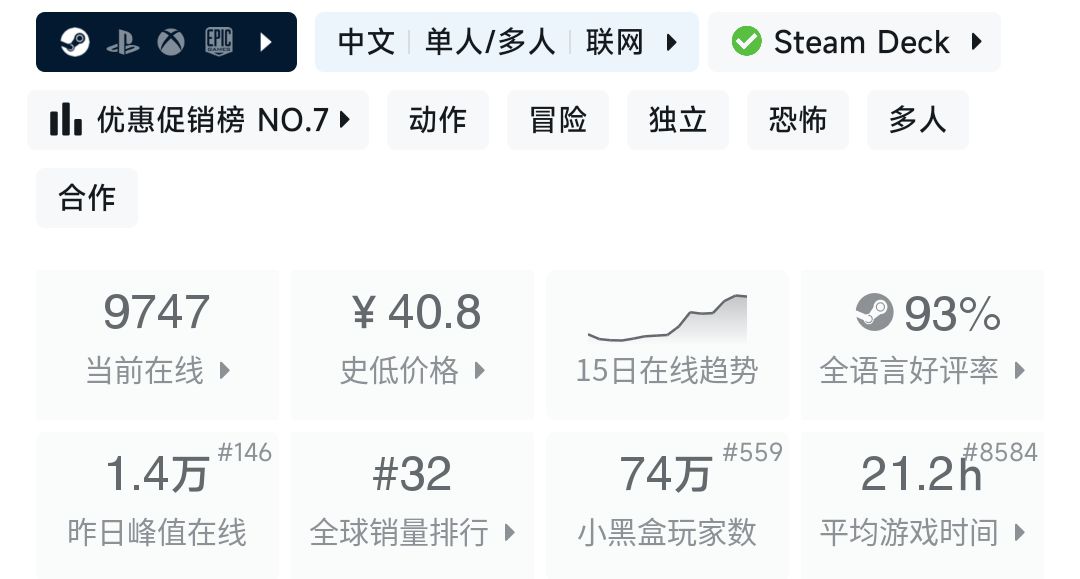Image resolution: width=1080 pixels, height=579 pixels.
Task: Click the Epic Games platform icon
Action: [x=219, y=42]
